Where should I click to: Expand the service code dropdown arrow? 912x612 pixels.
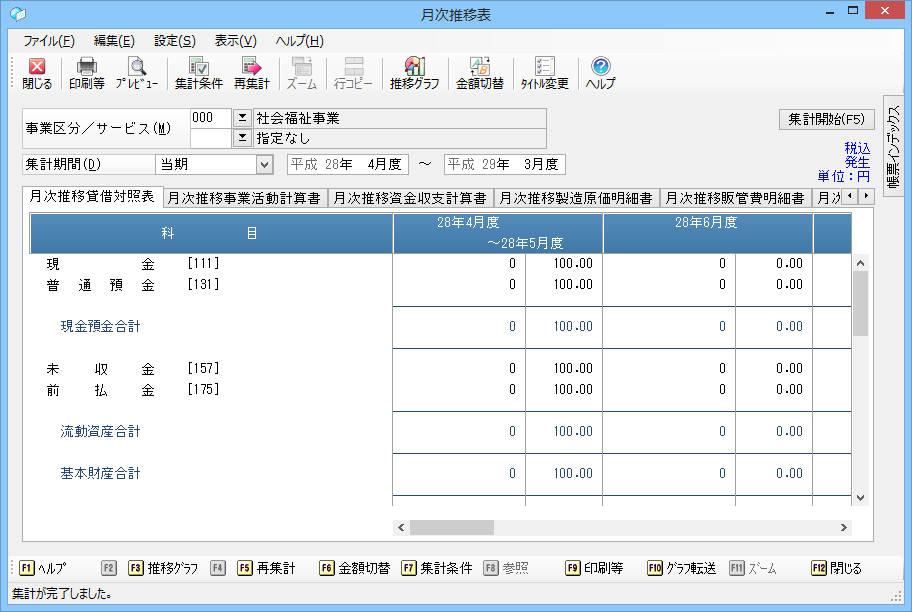click(x=241, y=138)
